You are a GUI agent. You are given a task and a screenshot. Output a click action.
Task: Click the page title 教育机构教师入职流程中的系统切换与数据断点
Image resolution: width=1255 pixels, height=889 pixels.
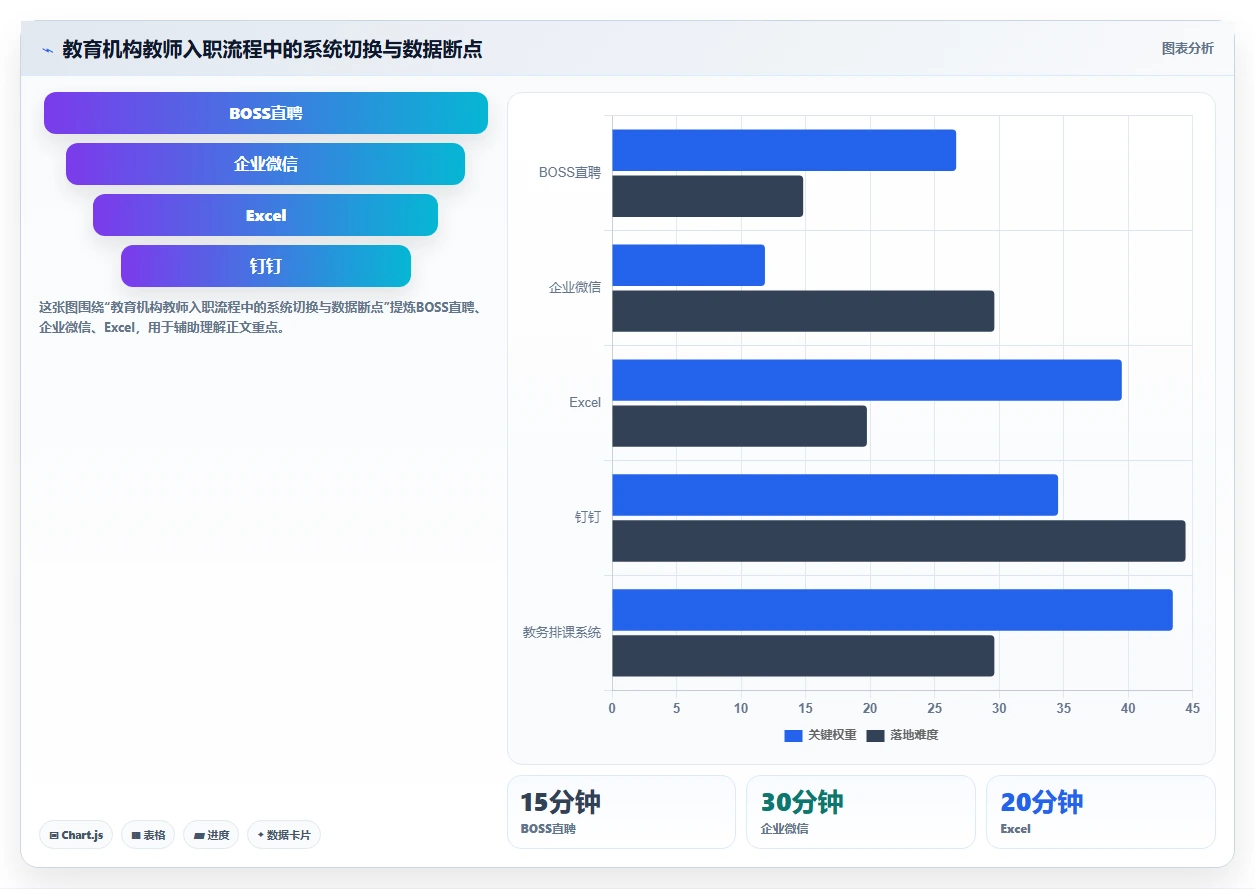click(272, 49)
